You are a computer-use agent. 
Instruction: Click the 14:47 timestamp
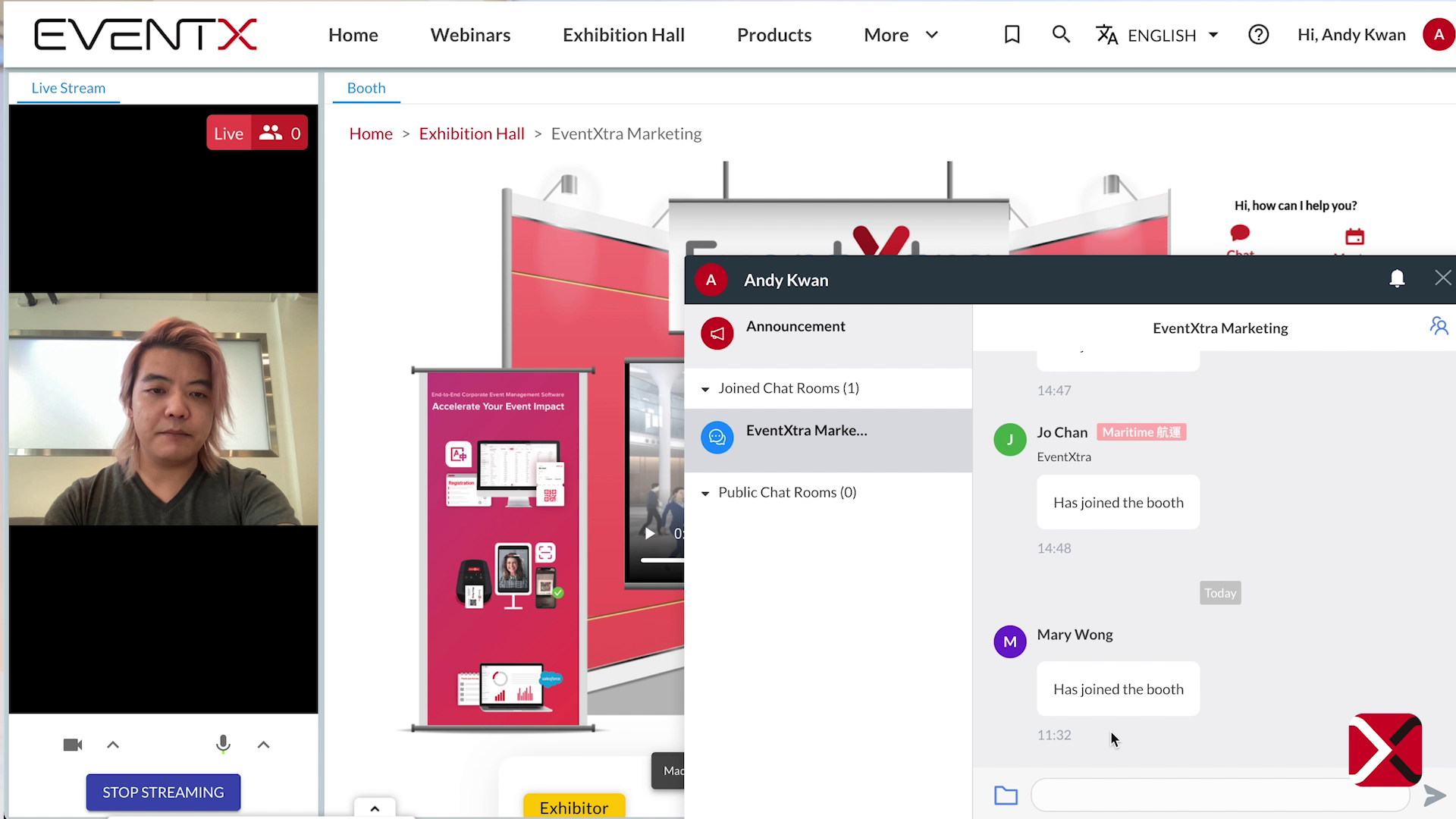1054,391
